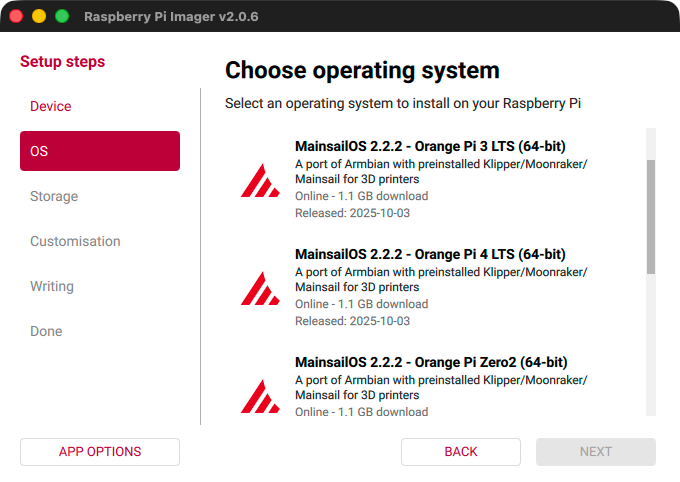The image size is (680, 482).
Task: Click Orange Pi 4 LTS release date 2025-10-03
Action: [352, 321]
